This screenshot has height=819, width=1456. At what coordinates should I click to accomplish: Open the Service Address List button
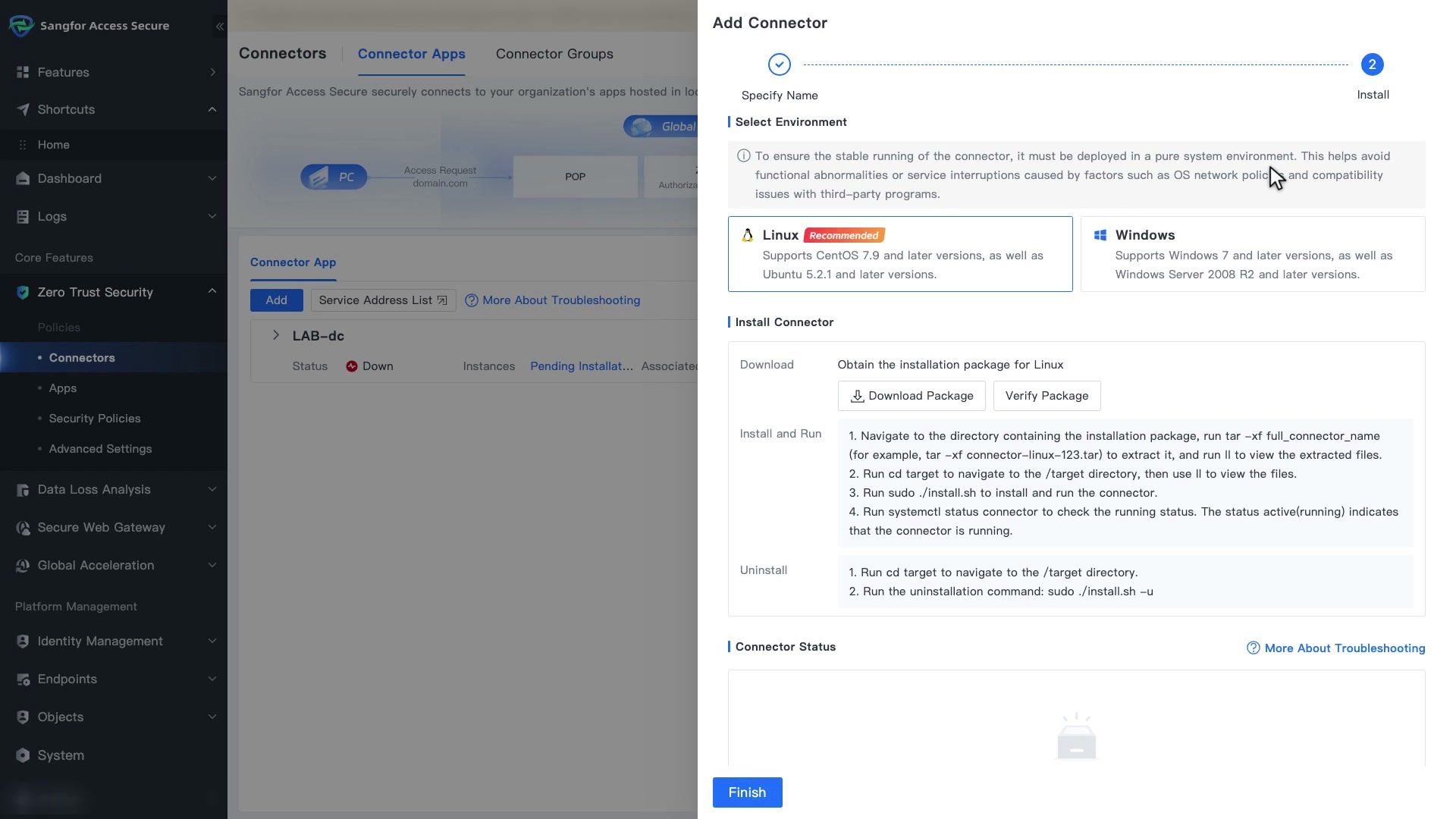[x=383, y=300]
